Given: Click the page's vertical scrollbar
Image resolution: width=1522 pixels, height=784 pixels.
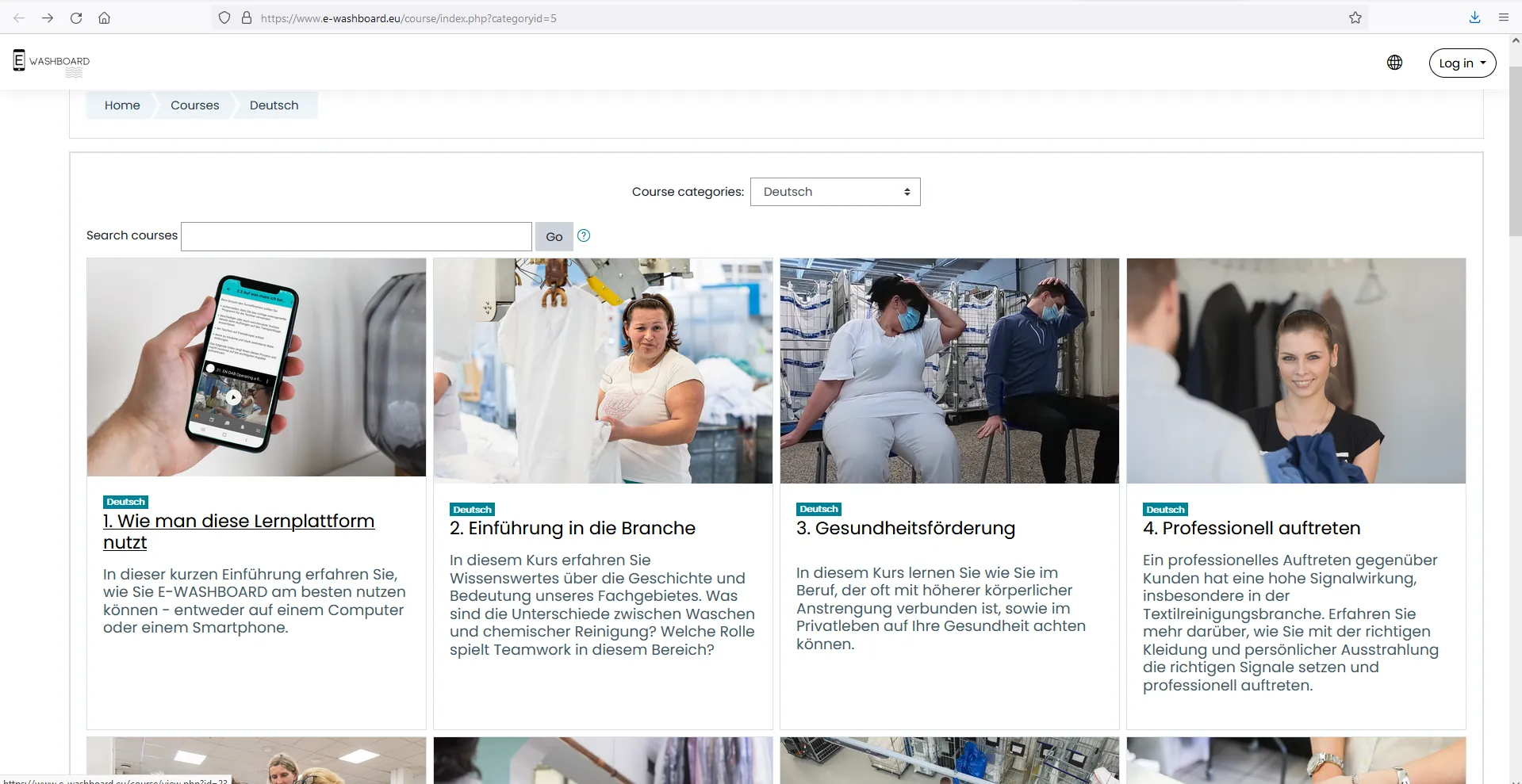Looking at the screenshot, I should tap(1515, 151).
